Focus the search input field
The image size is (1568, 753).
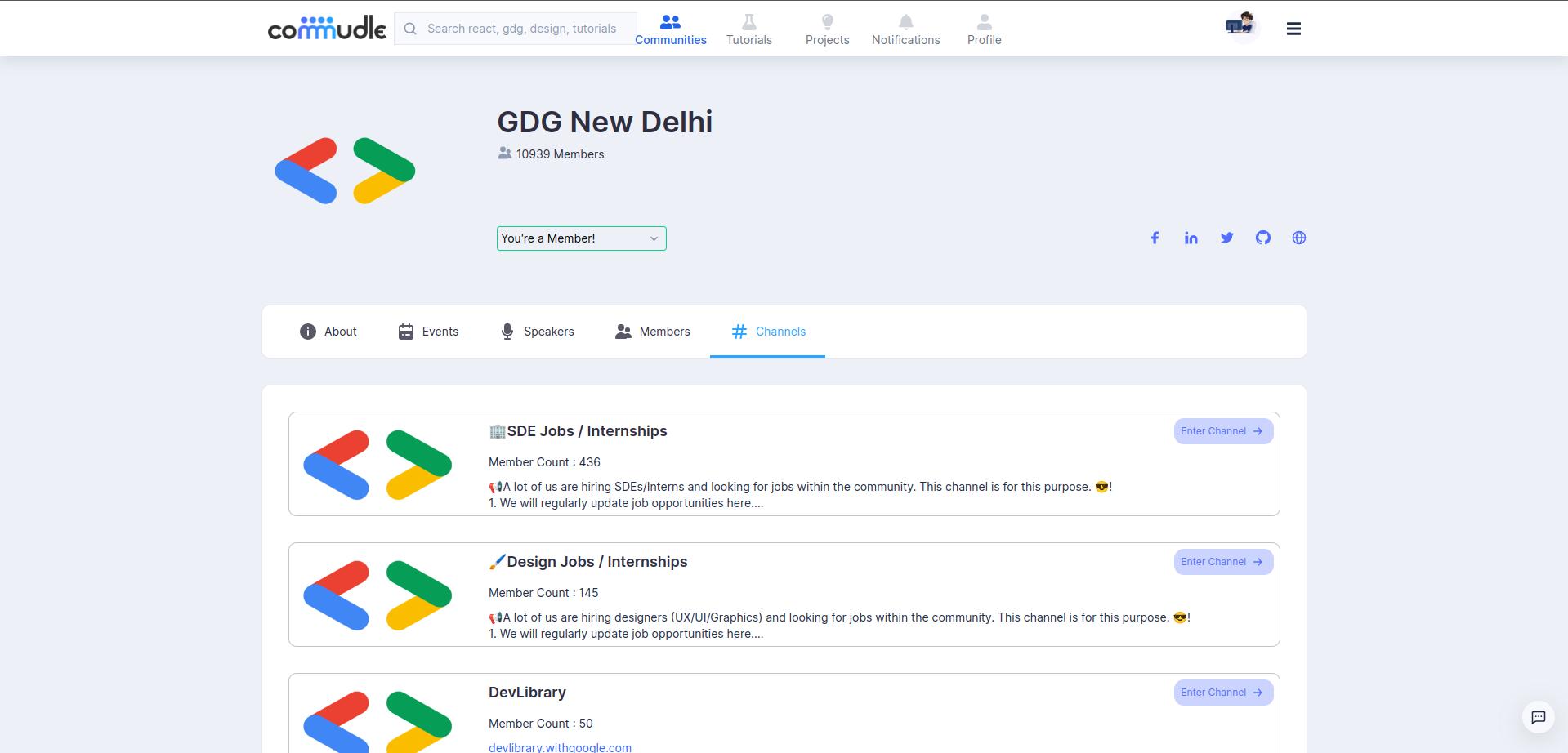516,29
